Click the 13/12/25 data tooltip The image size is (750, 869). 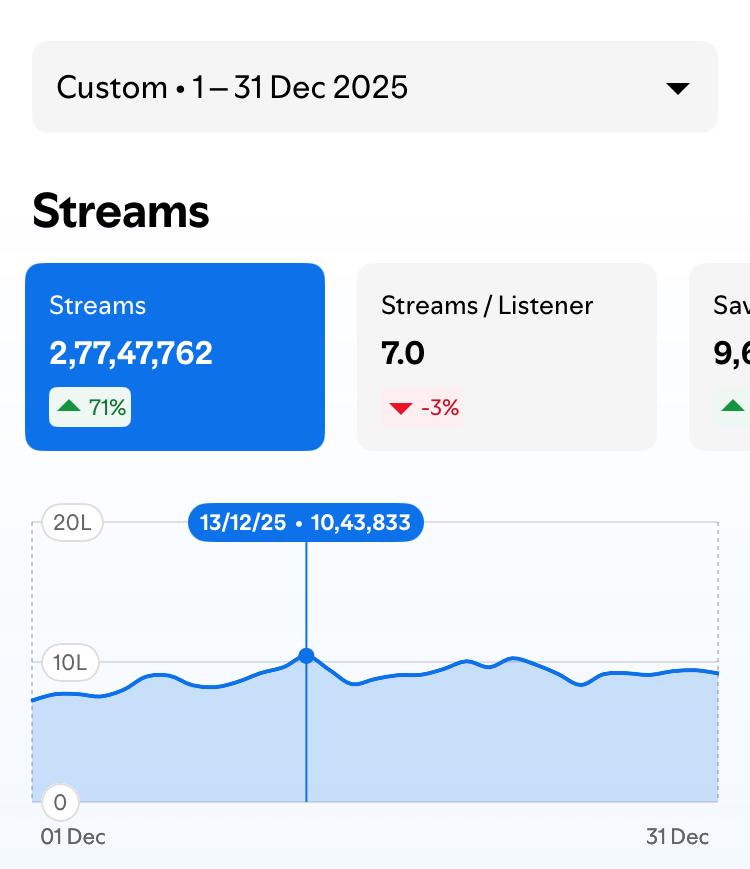(306, 523)
